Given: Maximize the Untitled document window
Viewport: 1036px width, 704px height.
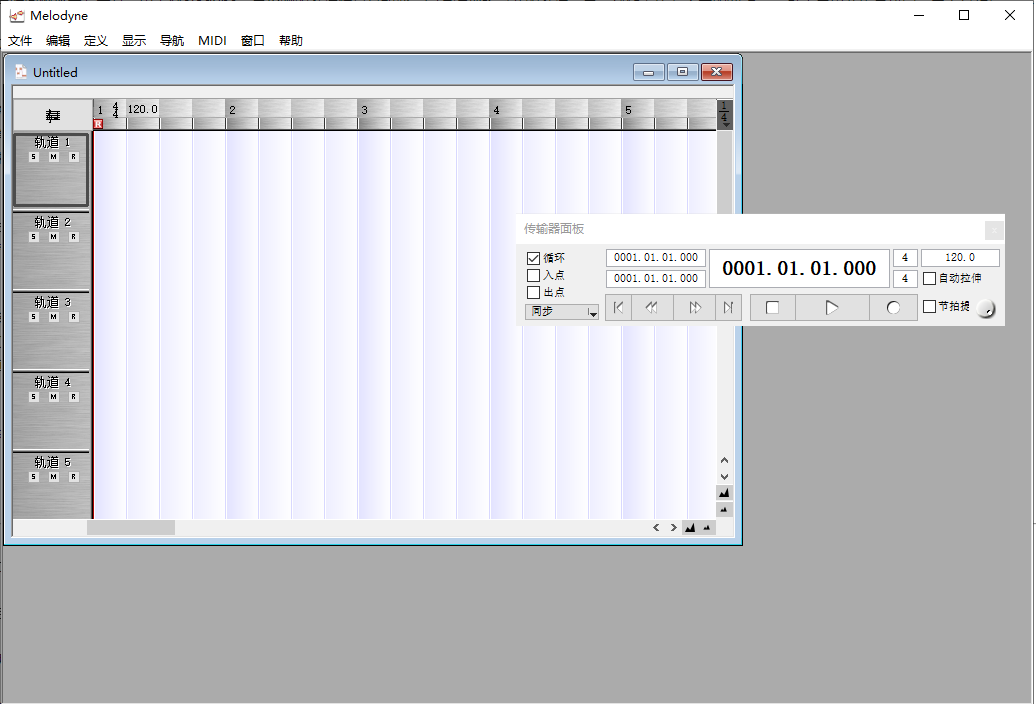Looking at the screenshot, I should [x=683, y=72].
